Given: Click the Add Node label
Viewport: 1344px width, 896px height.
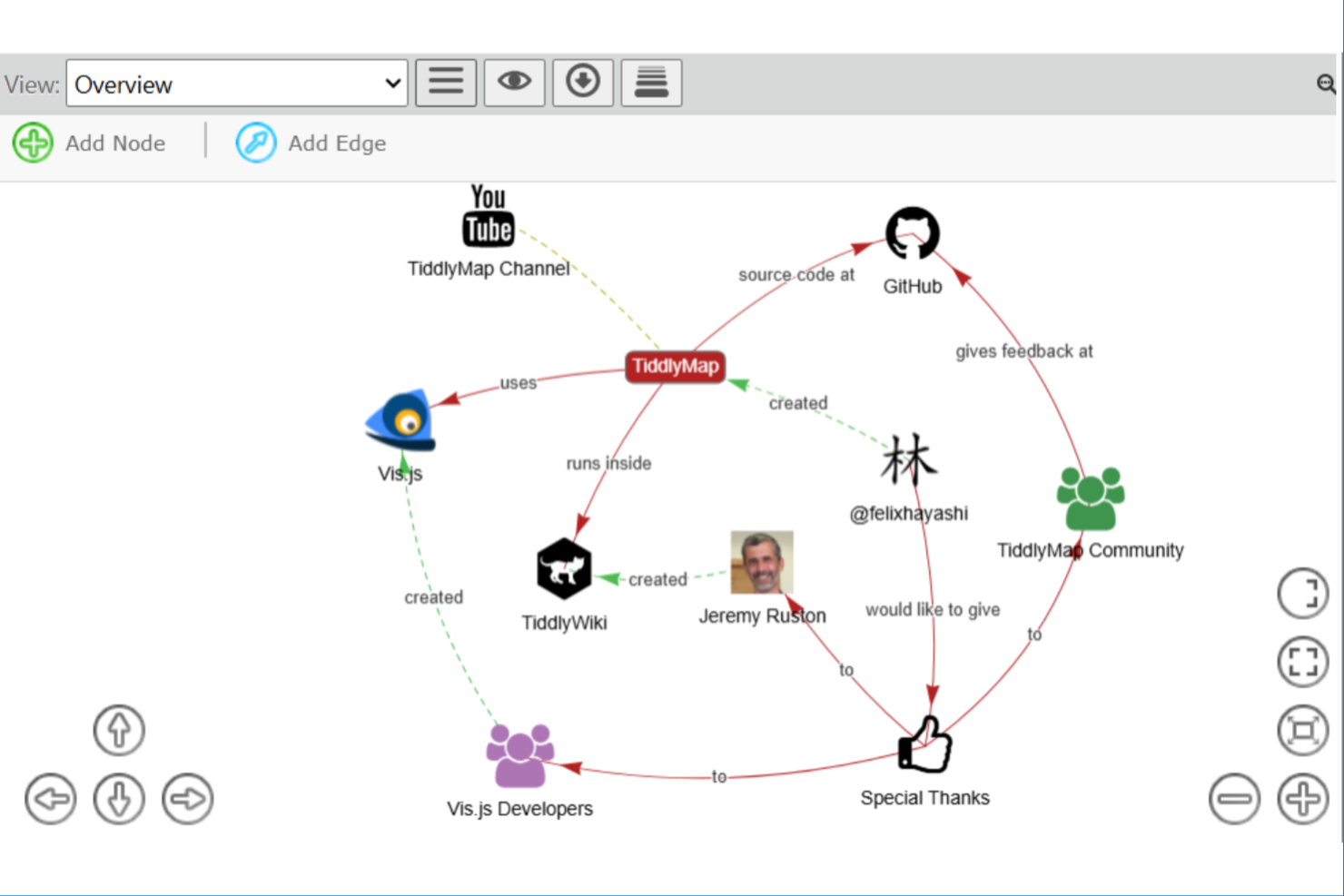Looking at the screenshot, I should click(x=115, y=143).
